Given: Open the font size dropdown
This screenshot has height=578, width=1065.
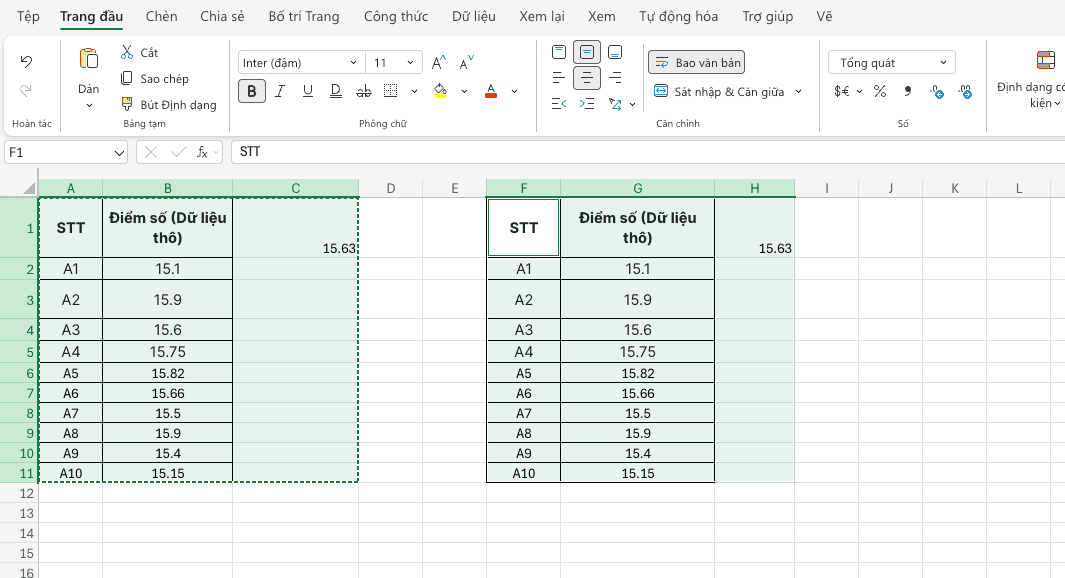Looking at the screenshot, I should click(x=410, y=62).
